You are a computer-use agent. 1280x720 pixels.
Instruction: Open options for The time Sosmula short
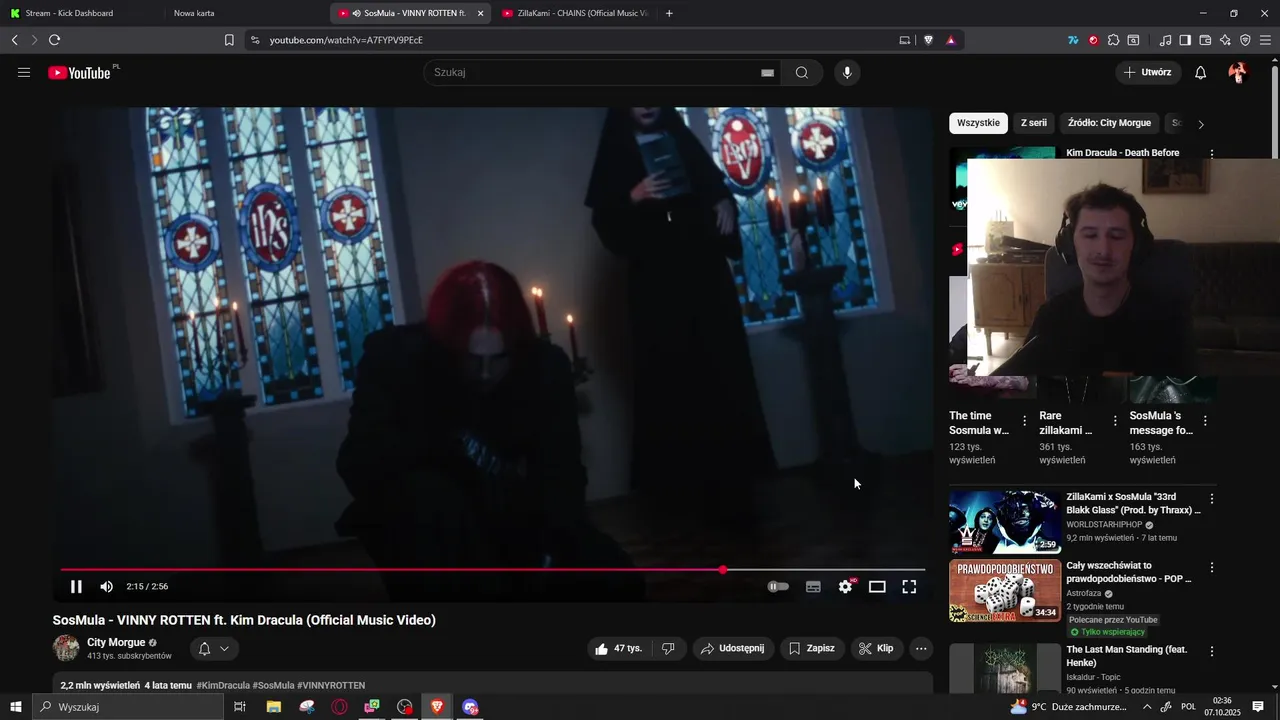[x=1024, y=421]
